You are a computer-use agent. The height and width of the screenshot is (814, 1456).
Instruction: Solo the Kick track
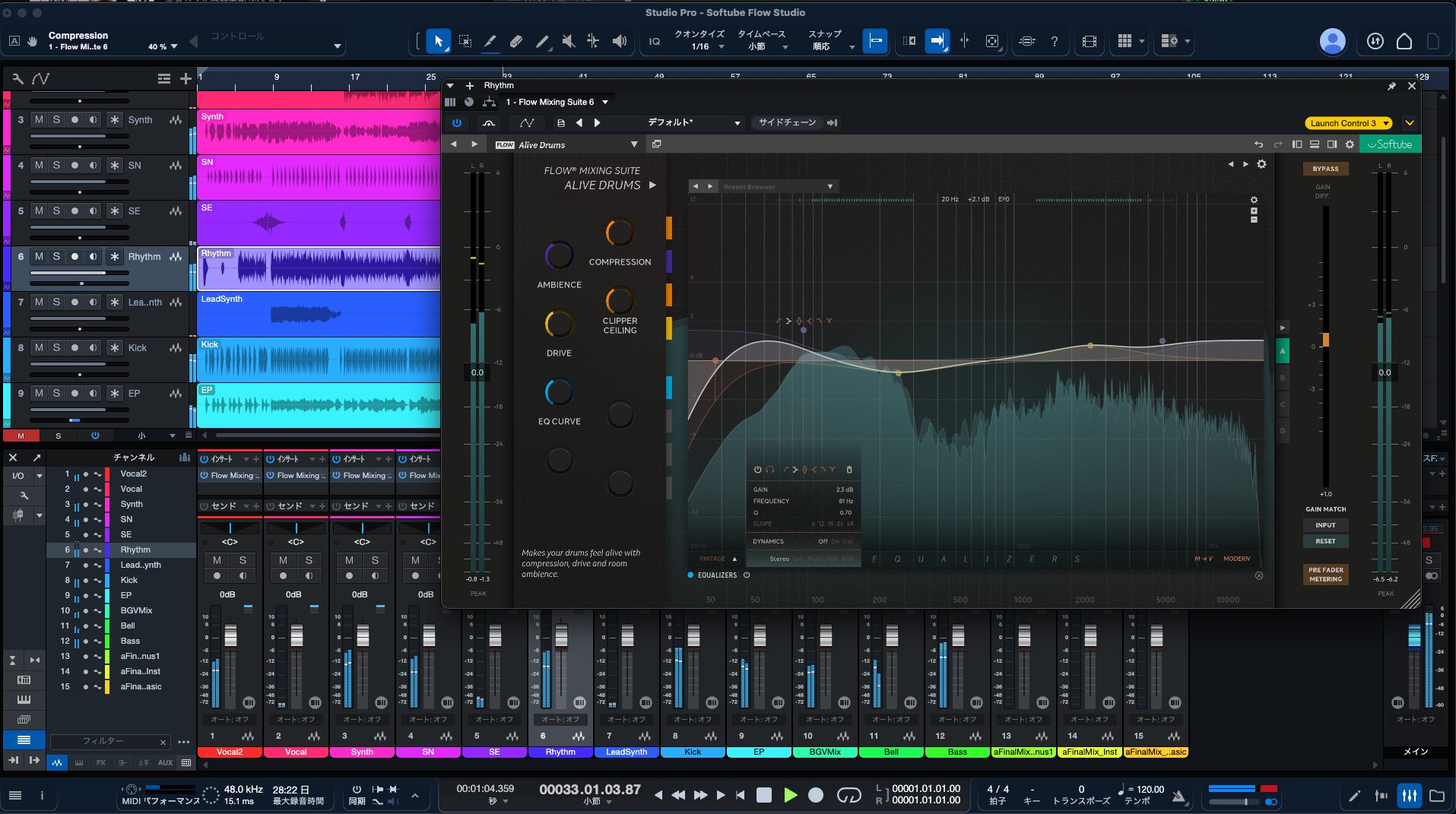tap(56, 347)
